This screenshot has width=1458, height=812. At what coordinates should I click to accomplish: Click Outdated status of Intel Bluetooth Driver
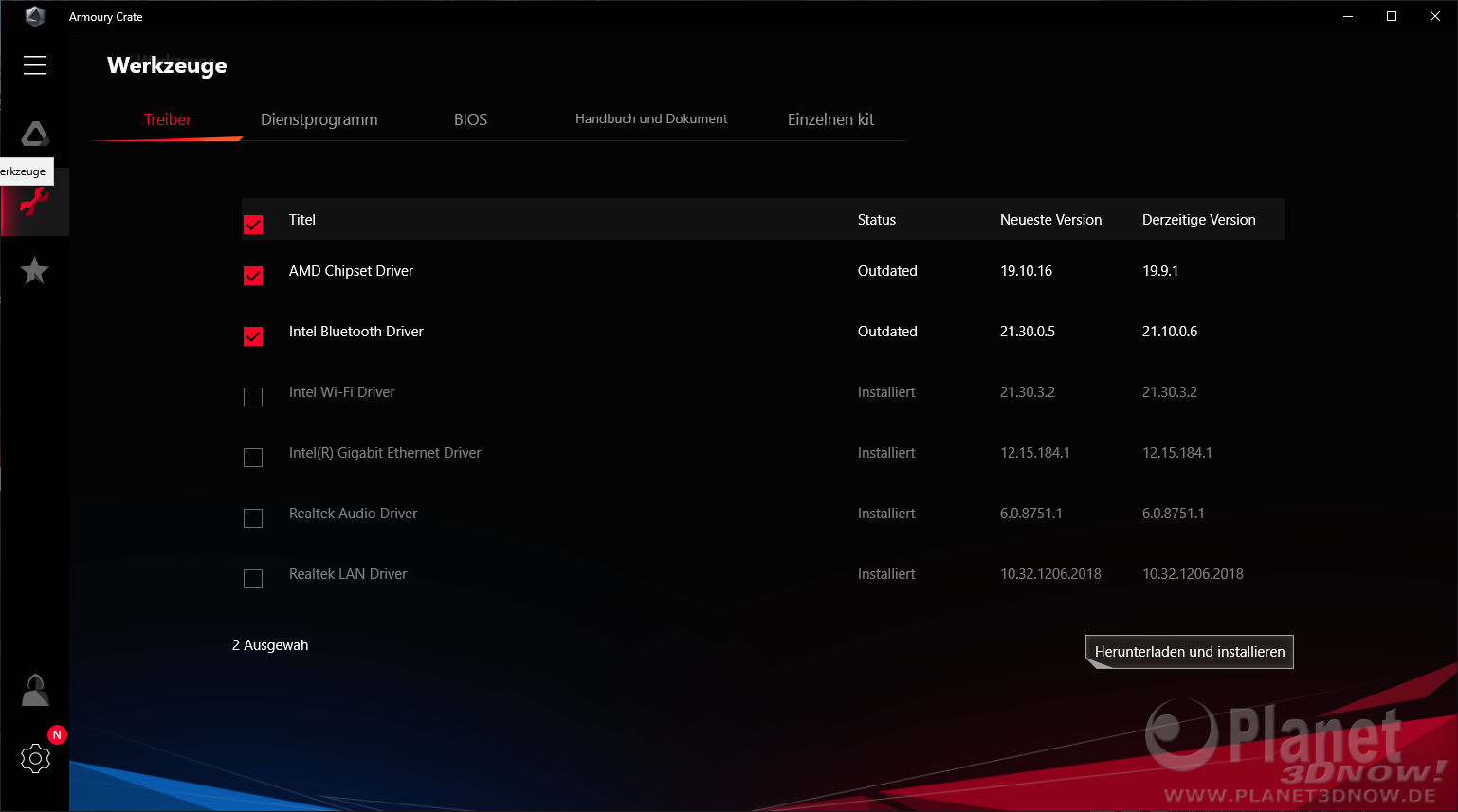pyautogui.click(x=887, y=332)
